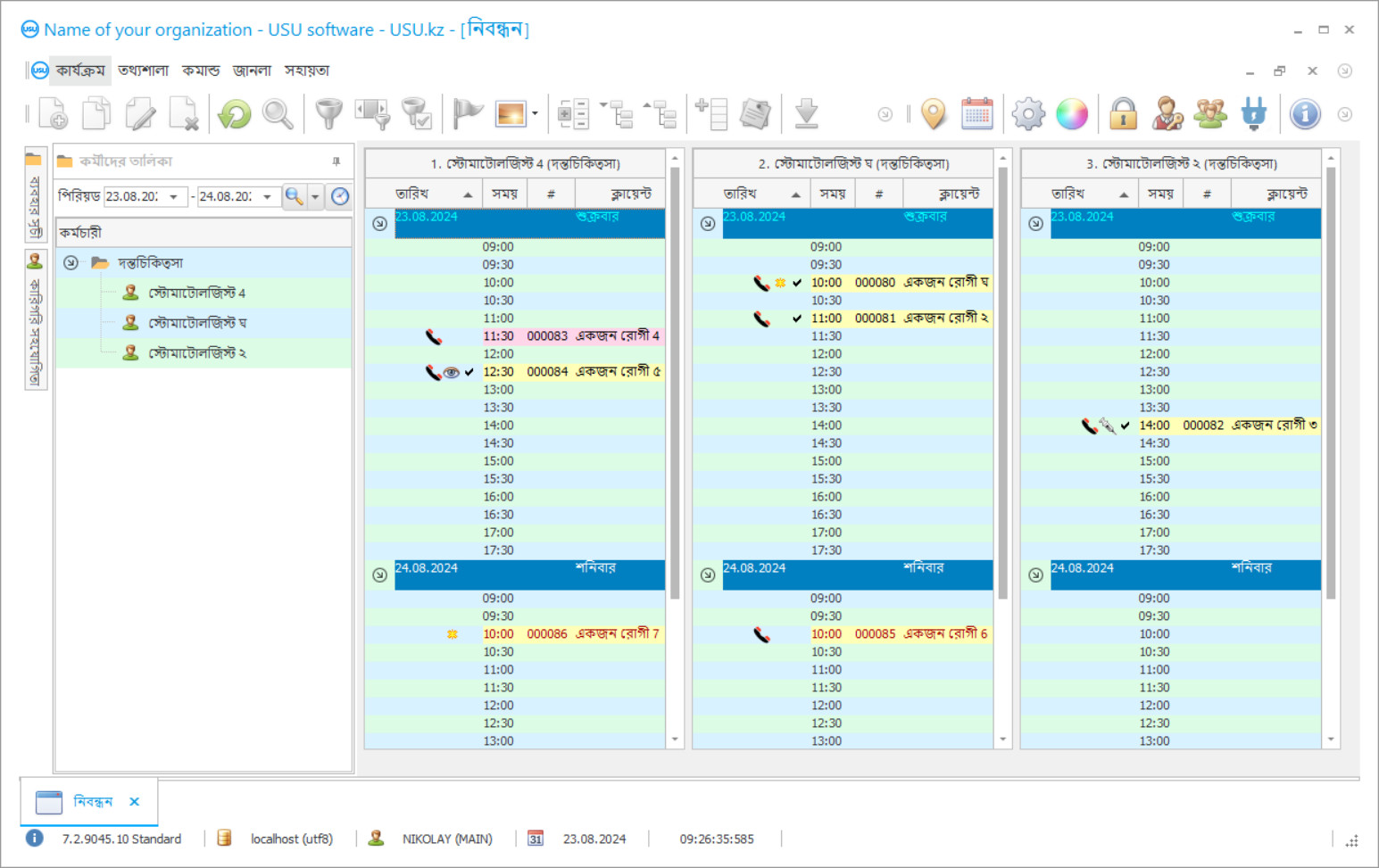Viewport: 1379px width, 868px height.
Task: Click the Filter by column value icon
Action: point(372,114)
